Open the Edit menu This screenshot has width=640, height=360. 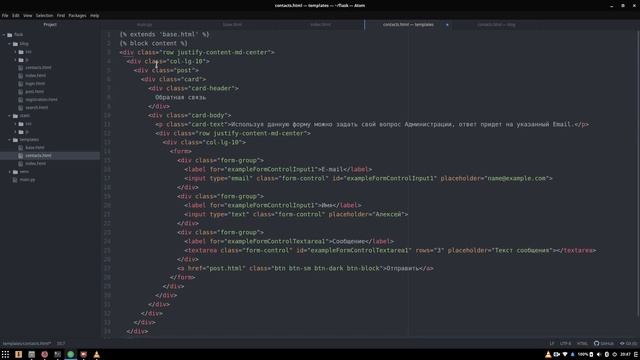coord(16,16)
